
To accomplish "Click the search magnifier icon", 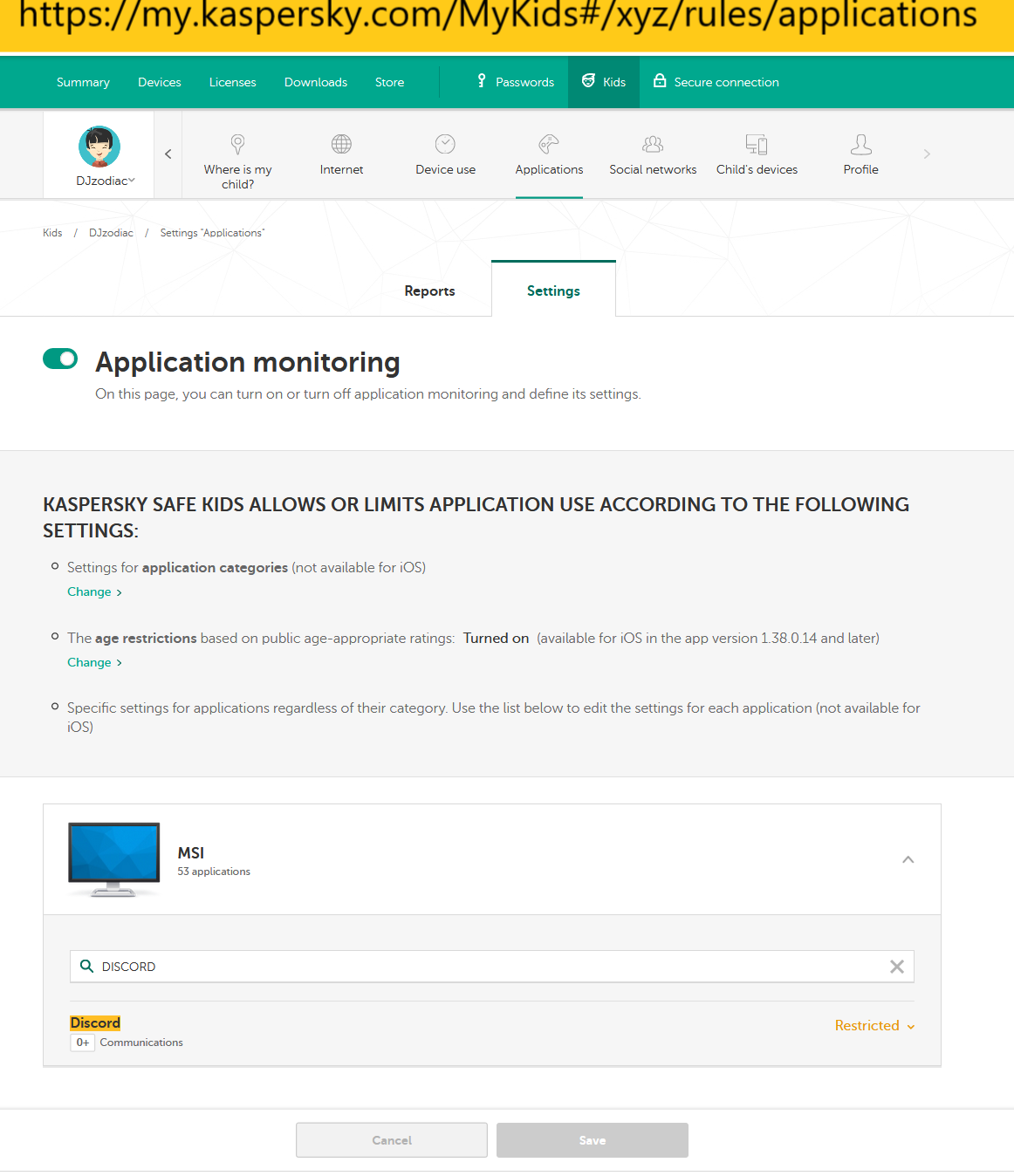I will pyautogui.click(x=86, y=966).
